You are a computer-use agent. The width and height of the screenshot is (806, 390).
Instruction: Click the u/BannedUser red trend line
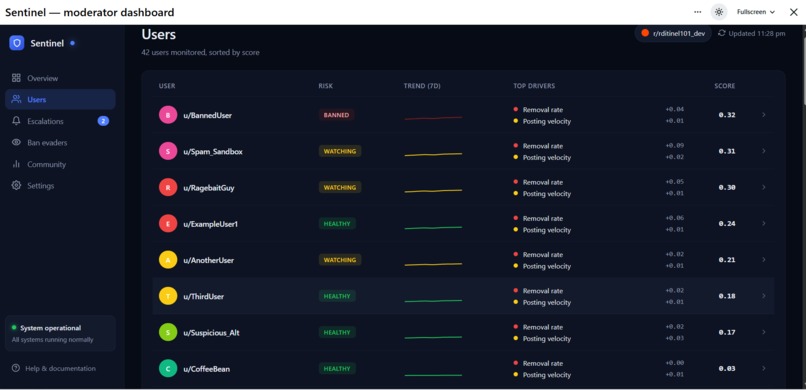point(433,118)
